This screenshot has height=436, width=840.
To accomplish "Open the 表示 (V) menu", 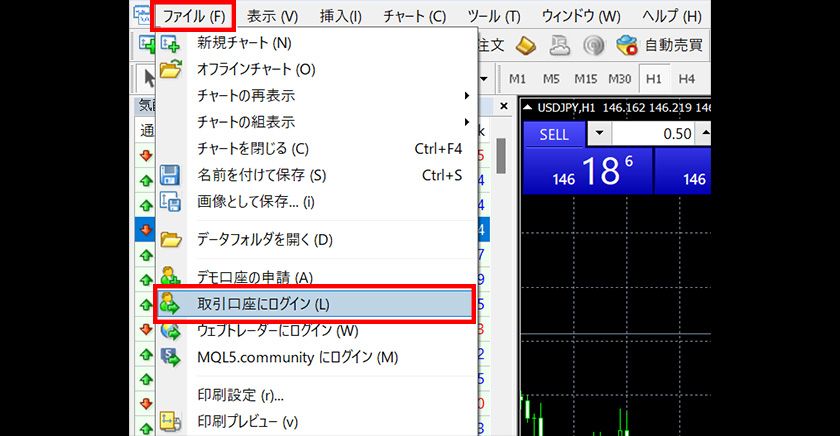I will pyautogui.click(x=272, y=17).
